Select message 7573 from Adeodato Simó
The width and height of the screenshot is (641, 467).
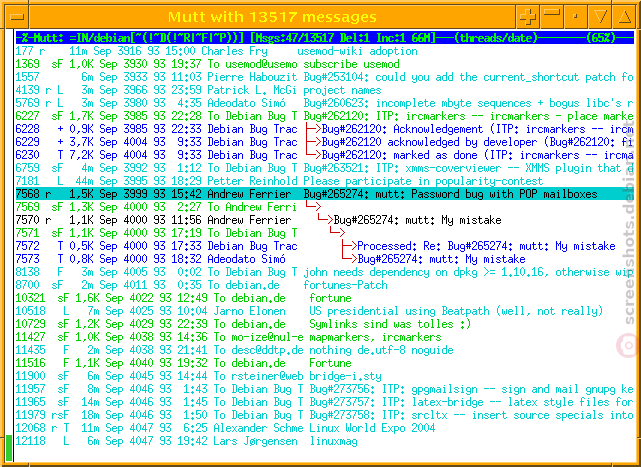[x=325, y=259]
